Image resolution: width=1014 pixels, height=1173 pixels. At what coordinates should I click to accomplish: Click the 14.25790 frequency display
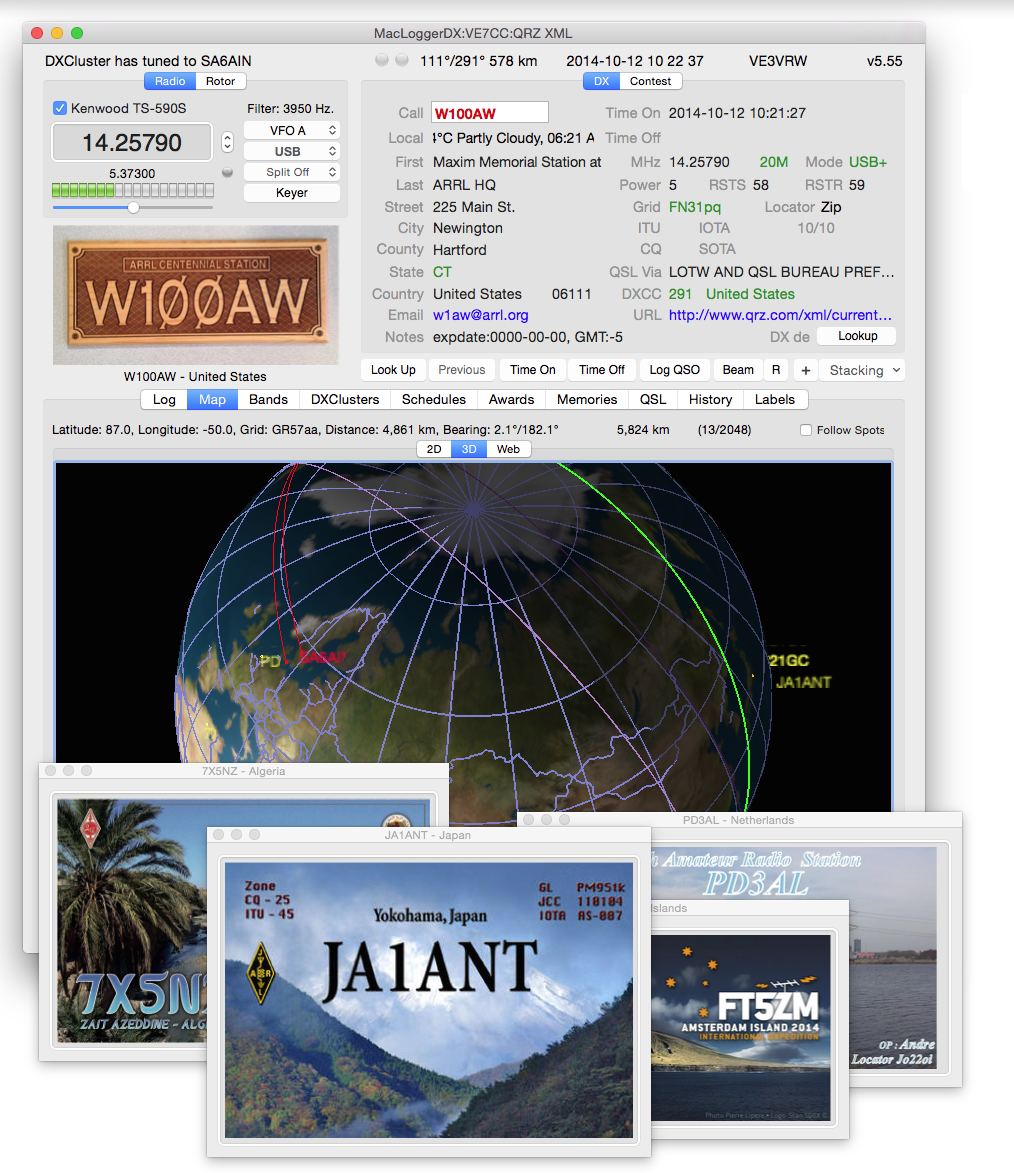[x=132, y=142]
